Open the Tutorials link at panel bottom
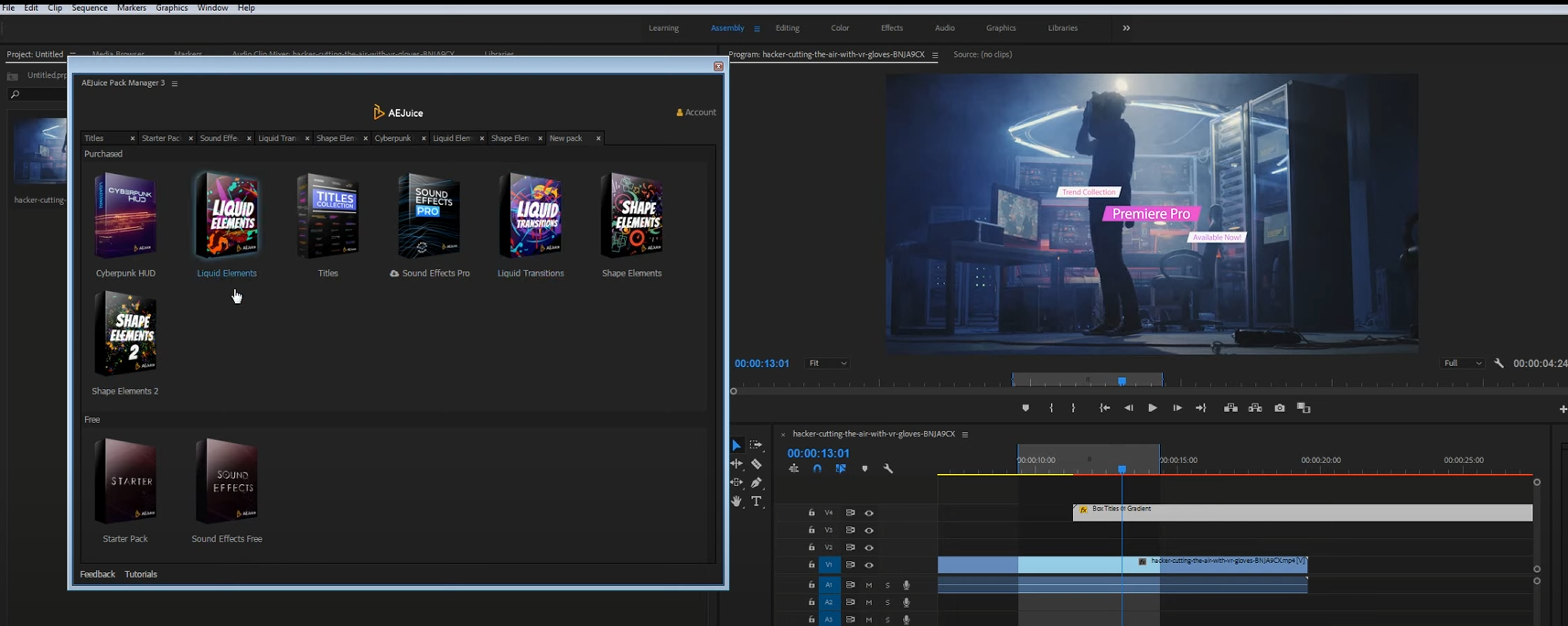Image resolution: width=1568 pixels, height=626 pixels. click(141, 574)
